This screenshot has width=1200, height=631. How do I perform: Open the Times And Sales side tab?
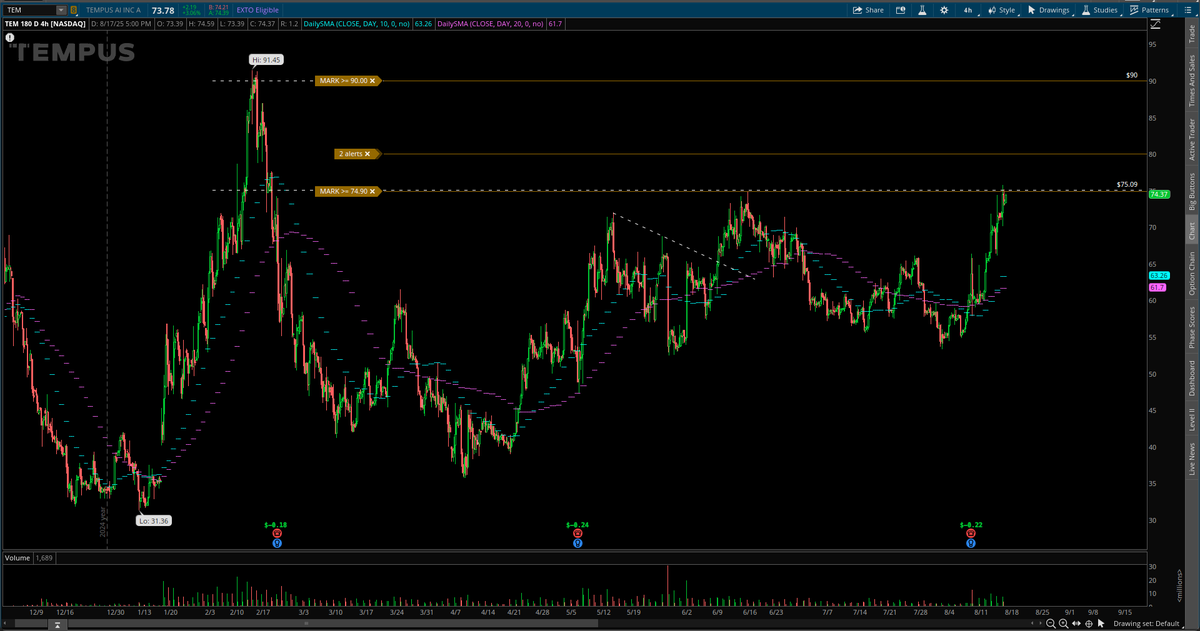(x=1191, y=81)
